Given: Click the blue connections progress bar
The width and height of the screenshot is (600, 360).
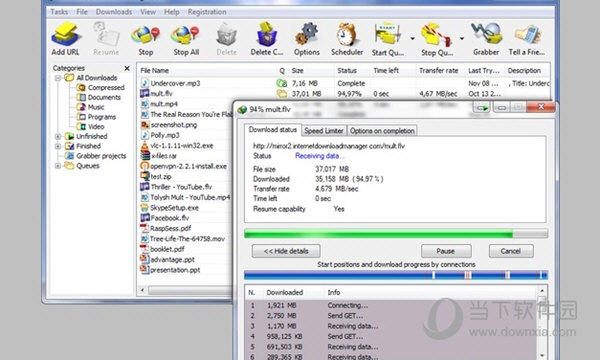Looking at the screenshot, I should (396, 275).
